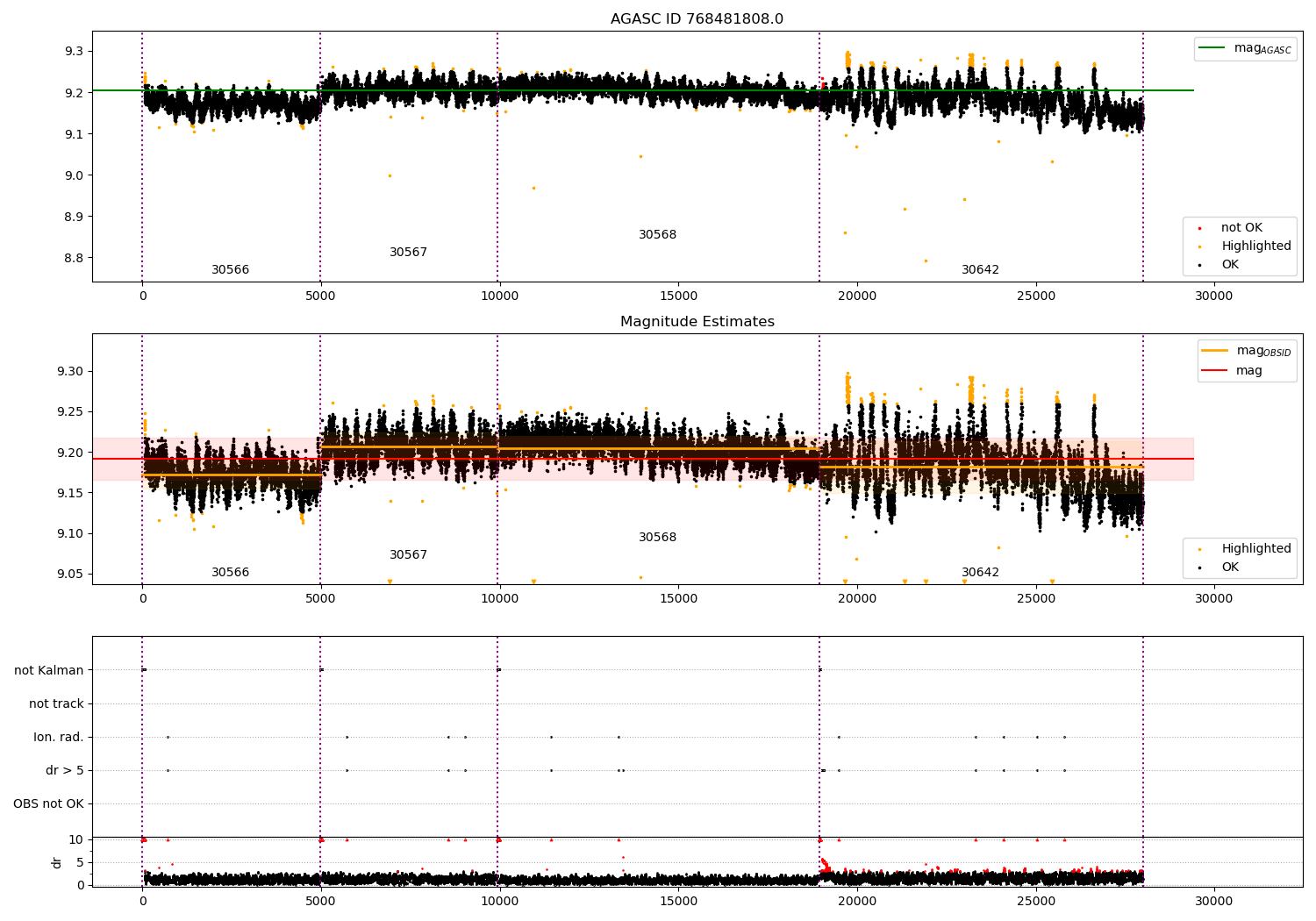
Task: Click the 5 tick on the dr axis
Action: 81,863
